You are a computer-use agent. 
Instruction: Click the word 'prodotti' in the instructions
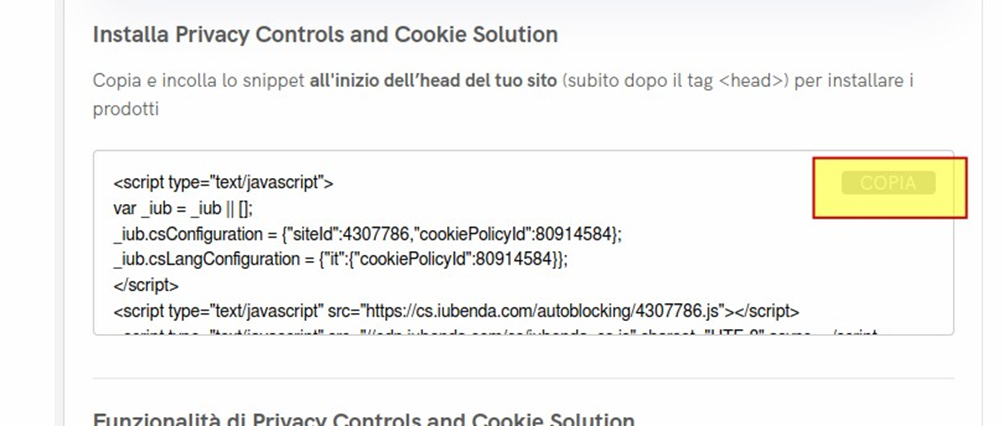(126, 110)
